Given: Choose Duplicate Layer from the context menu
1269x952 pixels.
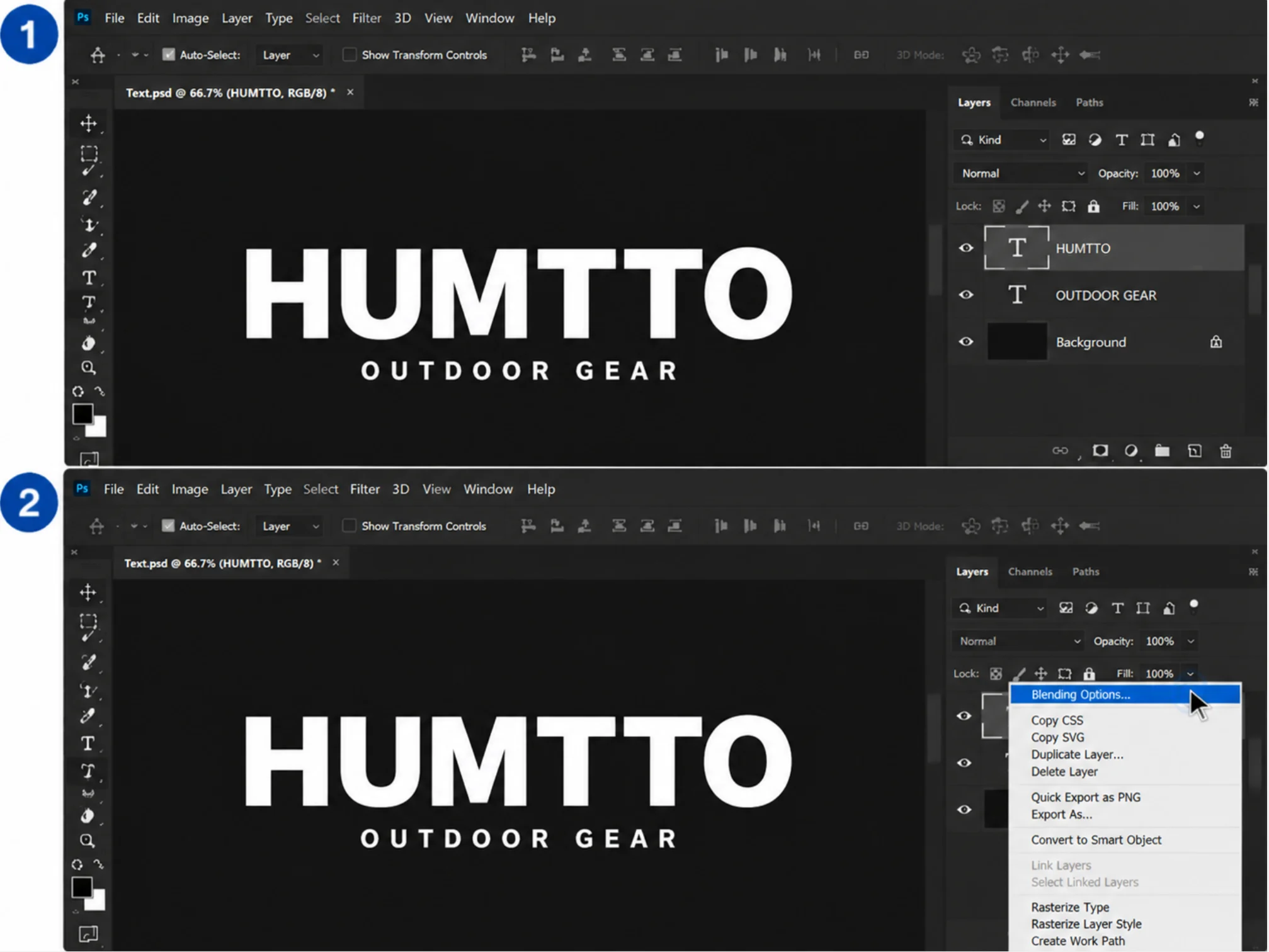Looking at the screenshot, I should point(1077,754).
